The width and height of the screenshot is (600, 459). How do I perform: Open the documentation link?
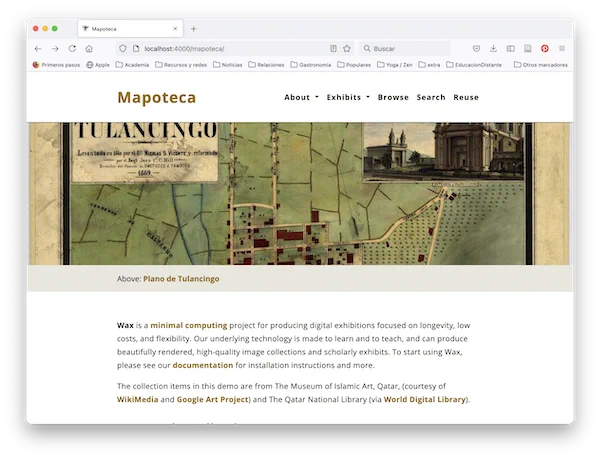tap(203, 365)
